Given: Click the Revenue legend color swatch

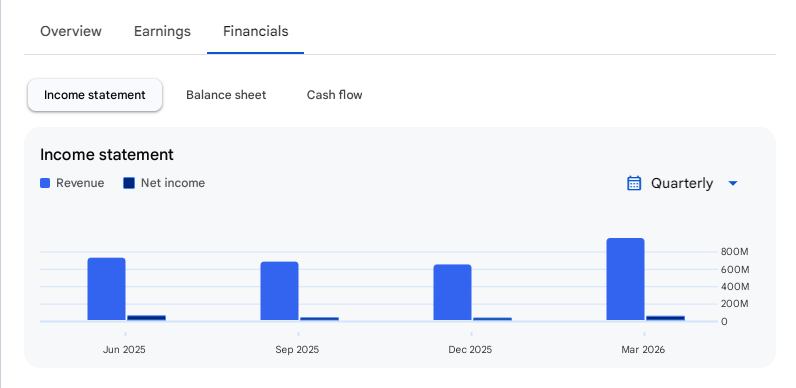Looking at the screenshot, I should [45, 183].
